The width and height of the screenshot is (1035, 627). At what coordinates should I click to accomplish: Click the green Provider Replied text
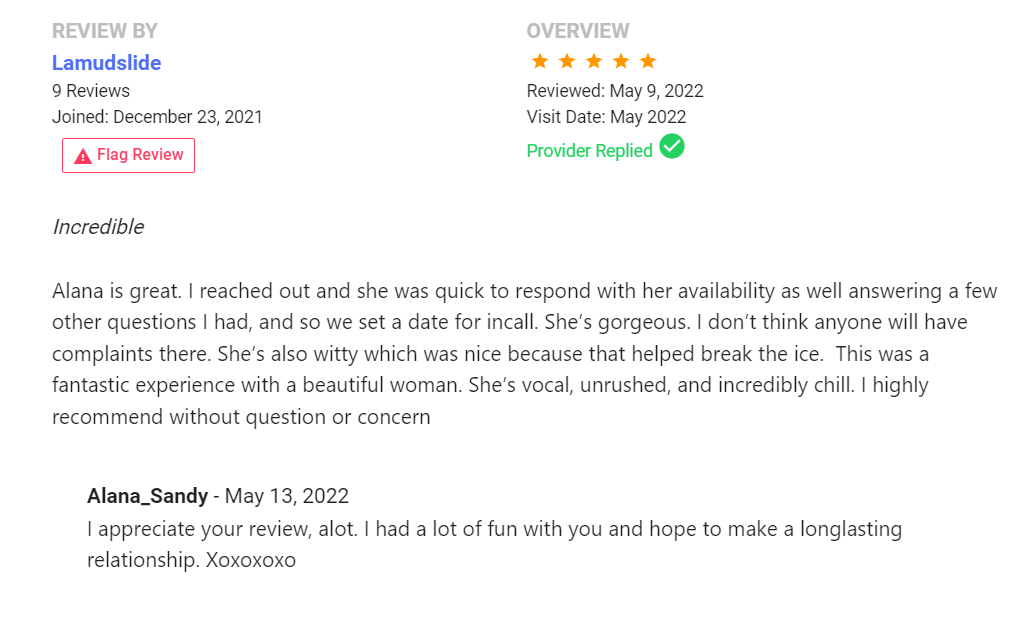[x=589, y=150]
